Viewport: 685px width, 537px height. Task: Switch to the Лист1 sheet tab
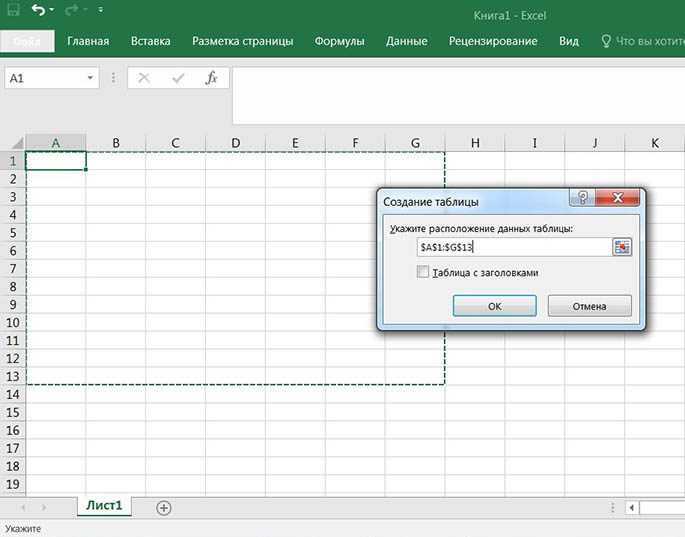pos(104,506)
